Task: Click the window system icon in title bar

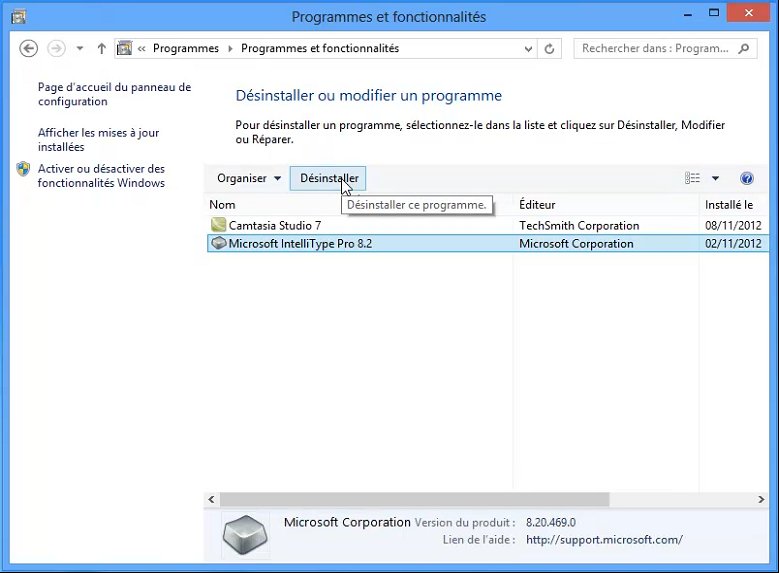Action: click(x=18, y=16)
